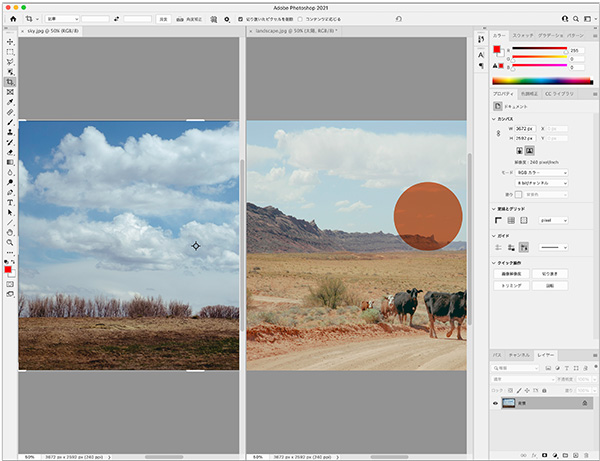Collapse the Rulers & Grids section

[494, 209]
